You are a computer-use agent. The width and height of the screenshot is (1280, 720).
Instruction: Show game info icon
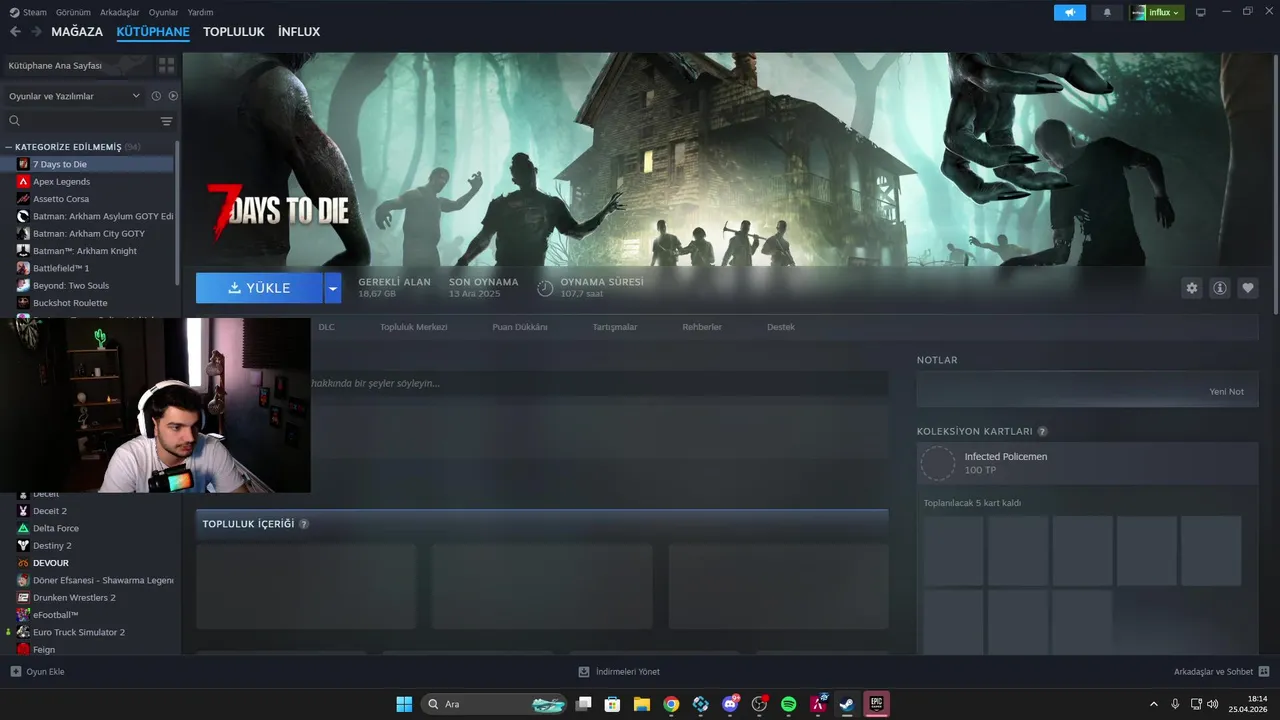pyautogui.click(x=1220, y=288)
